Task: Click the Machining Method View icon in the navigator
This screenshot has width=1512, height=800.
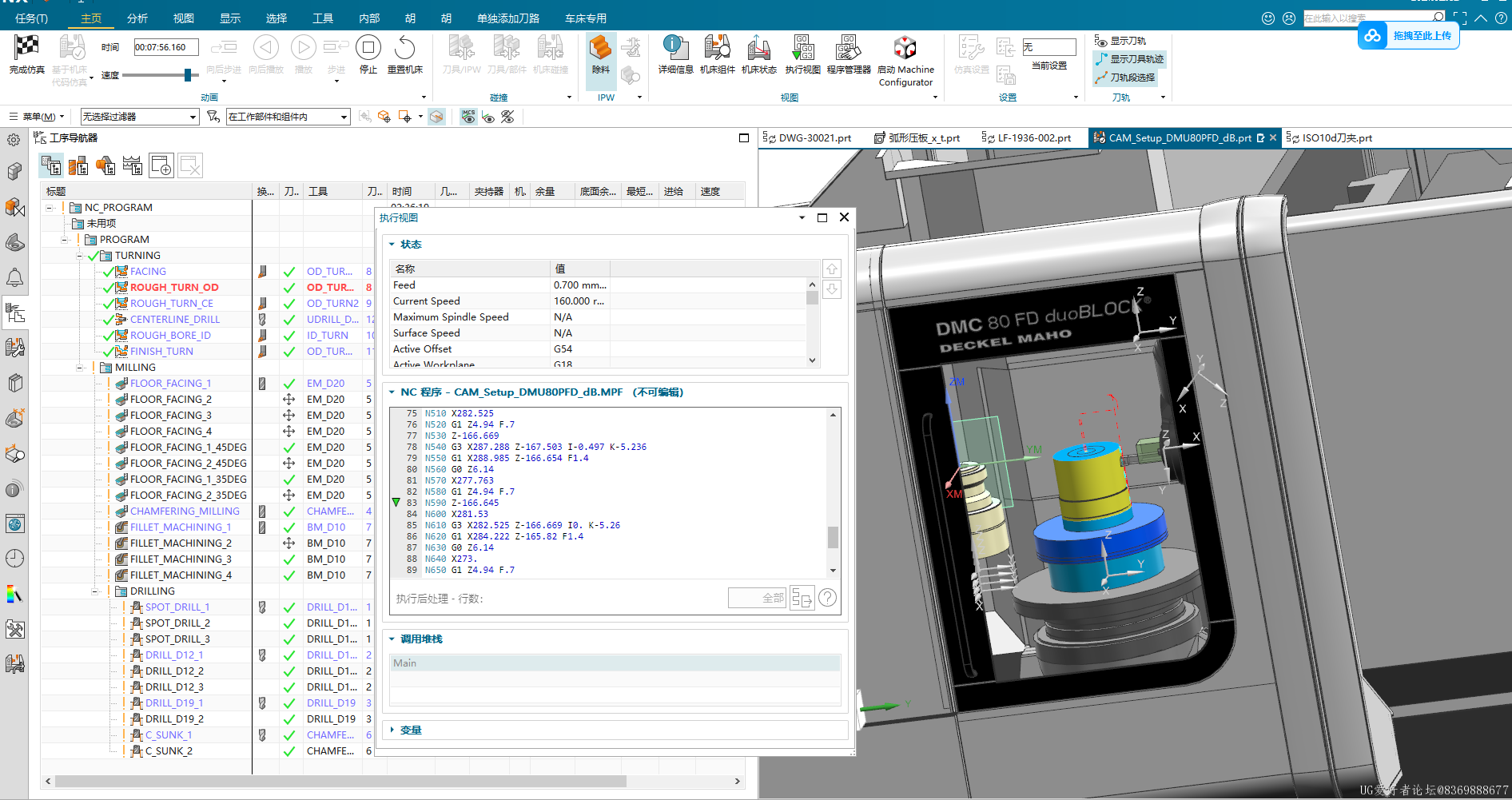Action: click(x=133, y=165)
